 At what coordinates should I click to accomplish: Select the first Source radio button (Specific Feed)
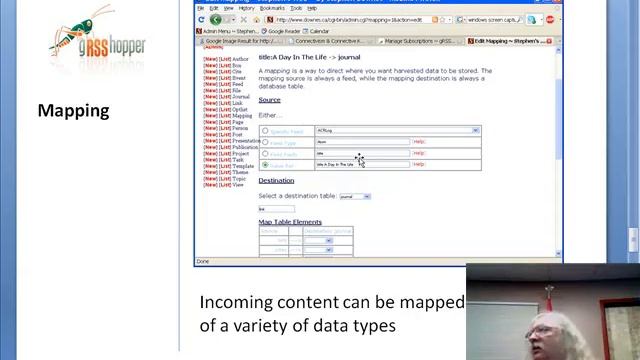[265, 131]
